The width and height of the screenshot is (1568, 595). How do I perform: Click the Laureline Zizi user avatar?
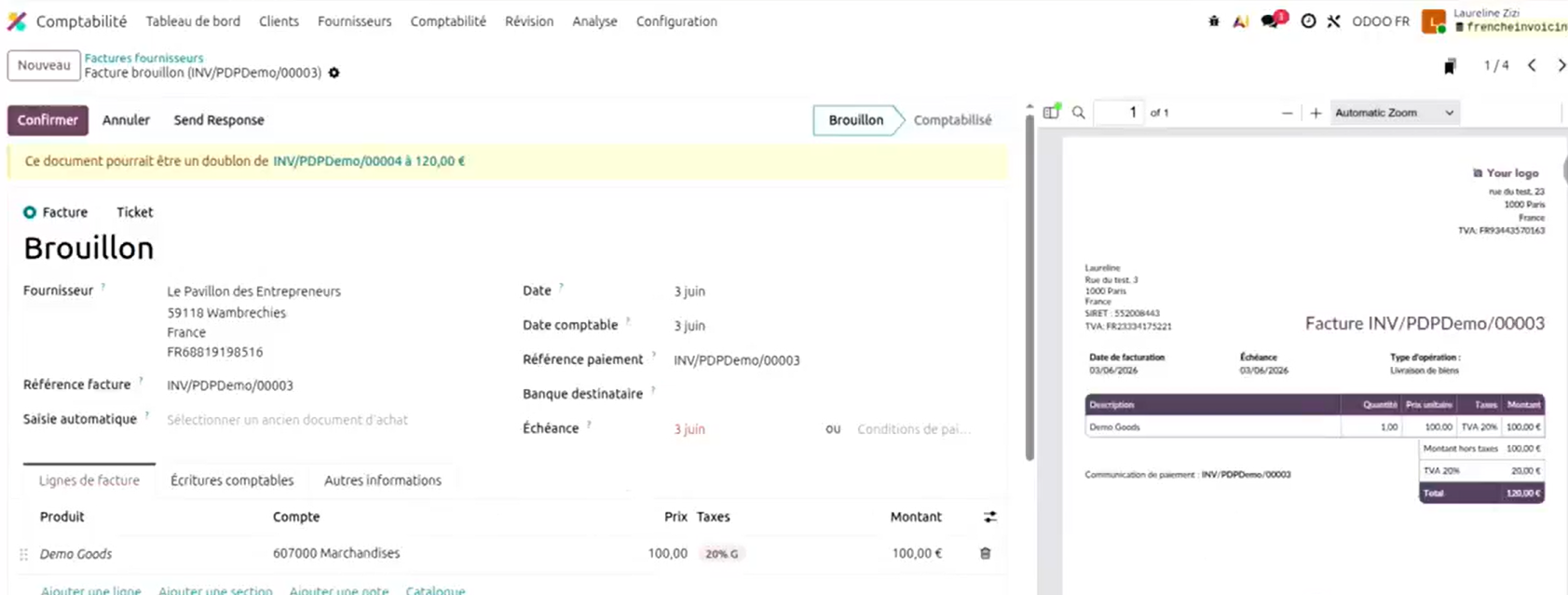tap(1433, 20)
